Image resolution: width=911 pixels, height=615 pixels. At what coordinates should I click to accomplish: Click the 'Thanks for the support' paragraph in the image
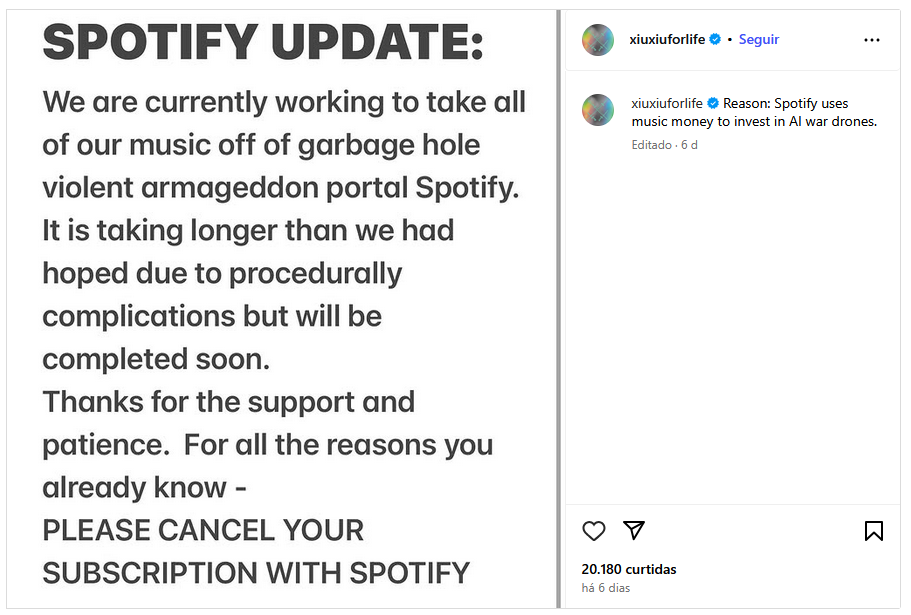click(x=268, y=444)
